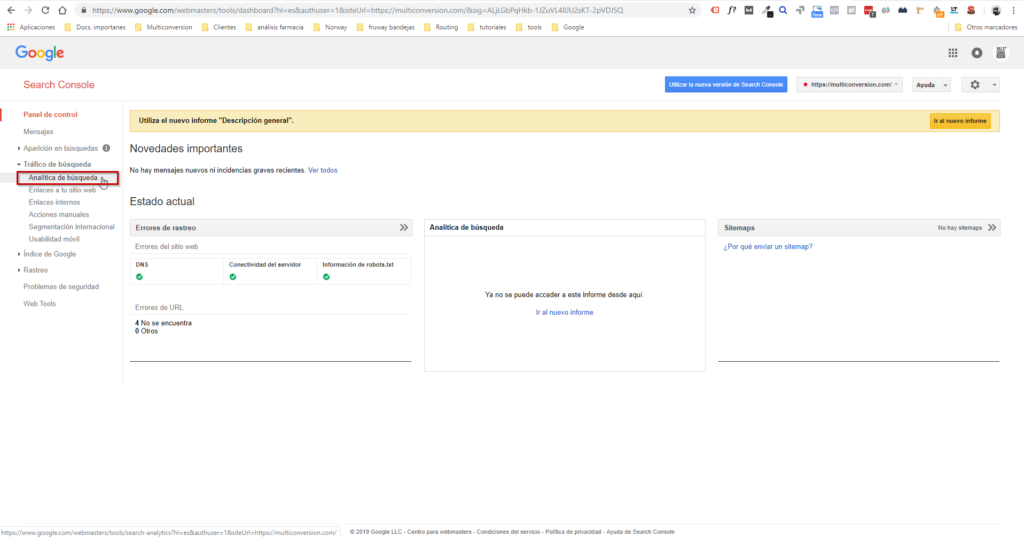Open Analítica de búsqueda in sidebar
The height and width of the screenshot is (537, 1024).
63,178
